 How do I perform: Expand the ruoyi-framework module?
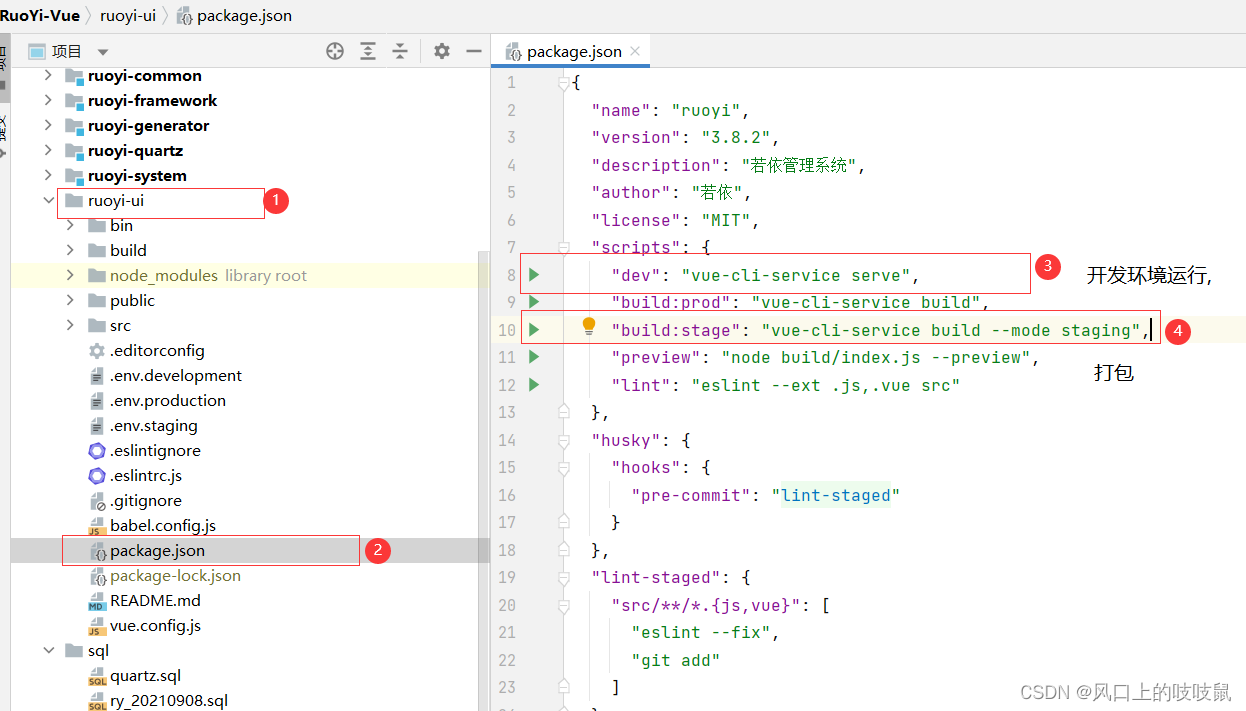point(47,100)
